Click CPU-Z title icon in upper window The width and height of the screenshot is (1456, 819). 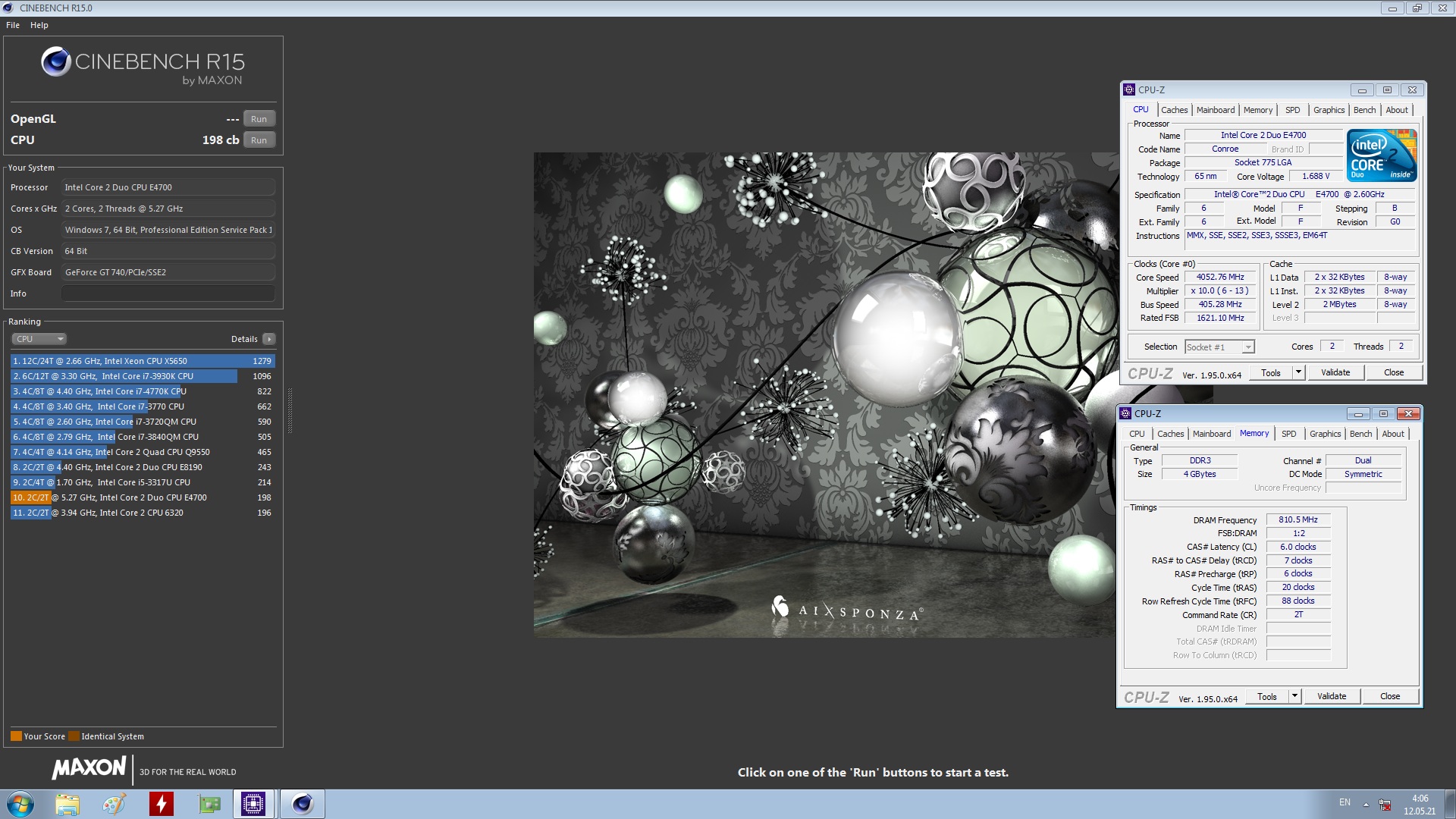click(1129, 89)
